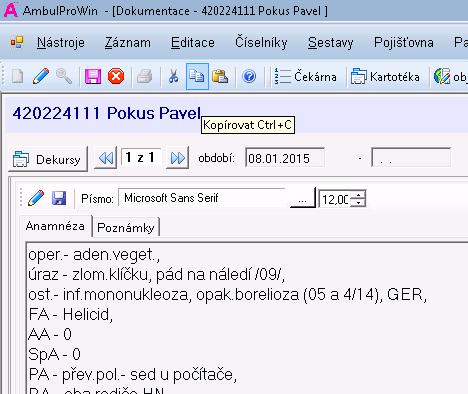Open the Editace menu
The height and width of the screenshot is (394, 468).
tap(193, 43)
